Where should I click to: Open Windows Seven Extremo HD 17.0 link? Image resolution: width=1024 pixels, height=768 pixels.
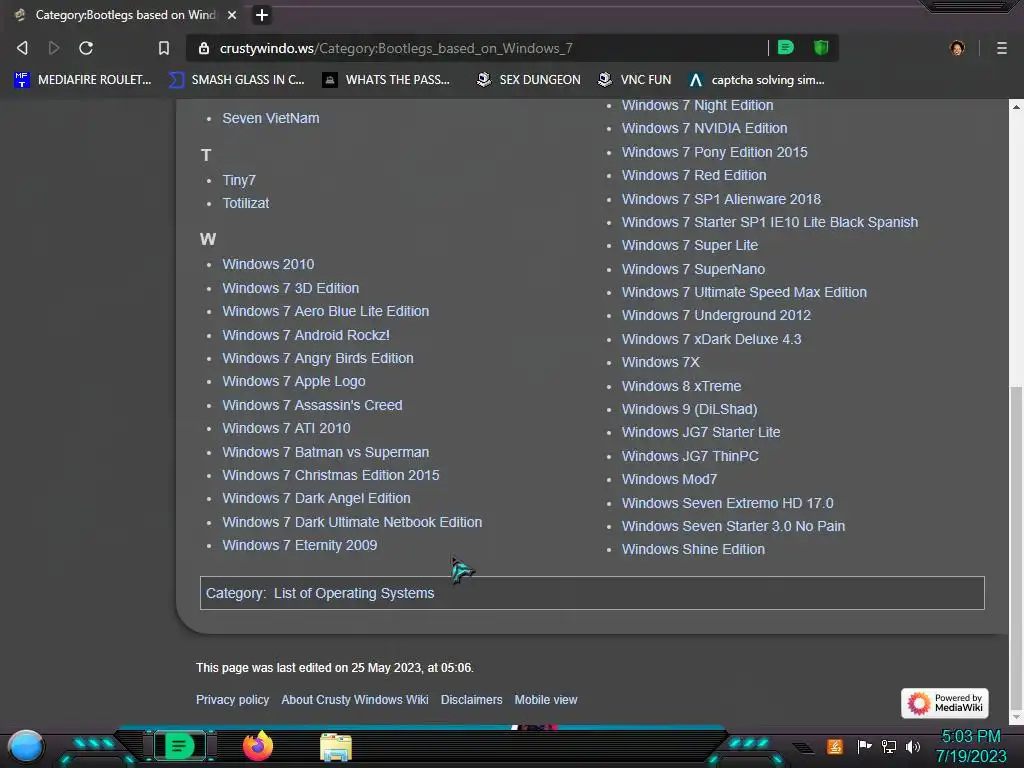coord(727,504)
